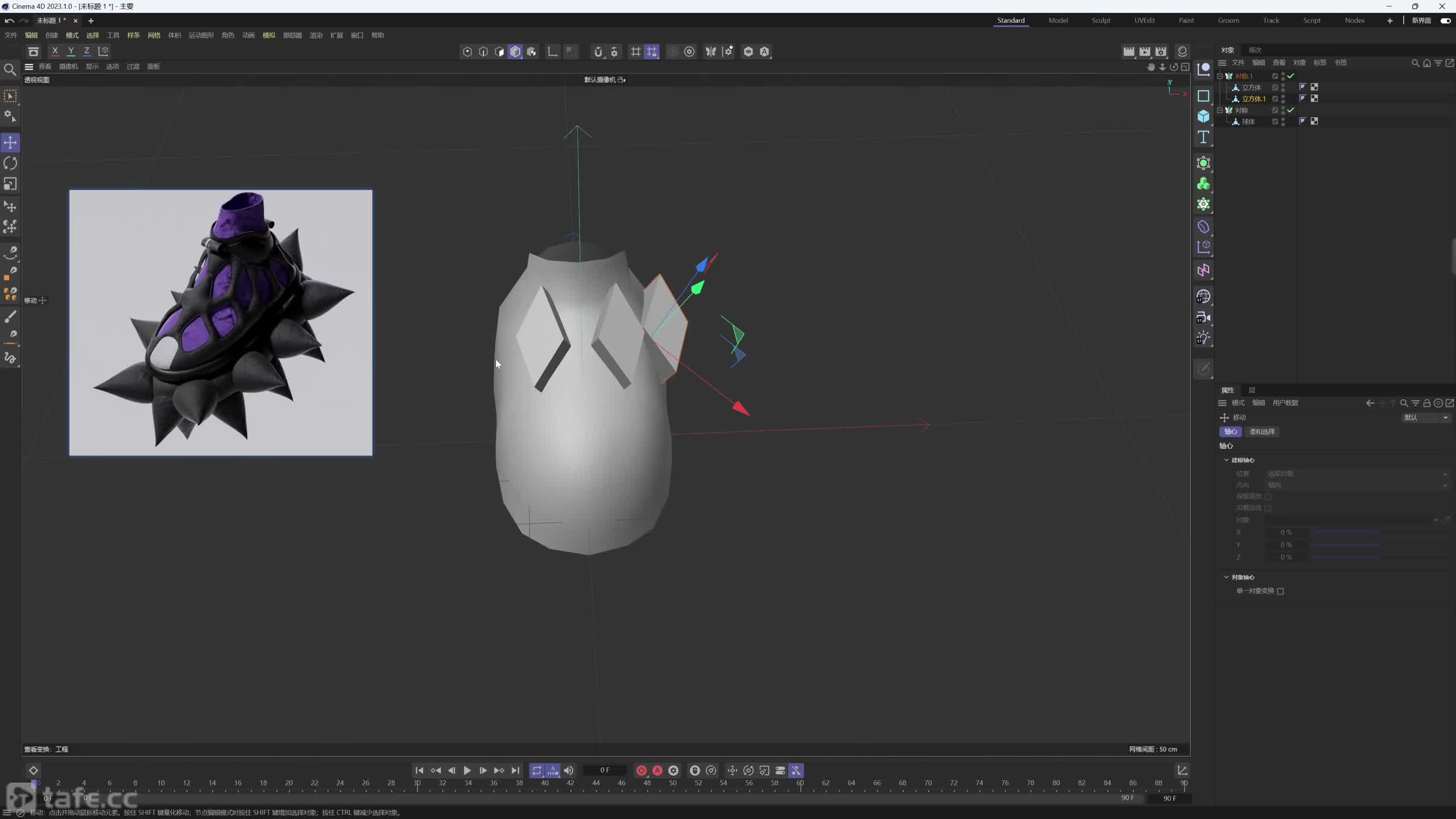Switch to the 柔和选择 tab
This screenshot has width=1456, height=819.
tap(1262, 432)
